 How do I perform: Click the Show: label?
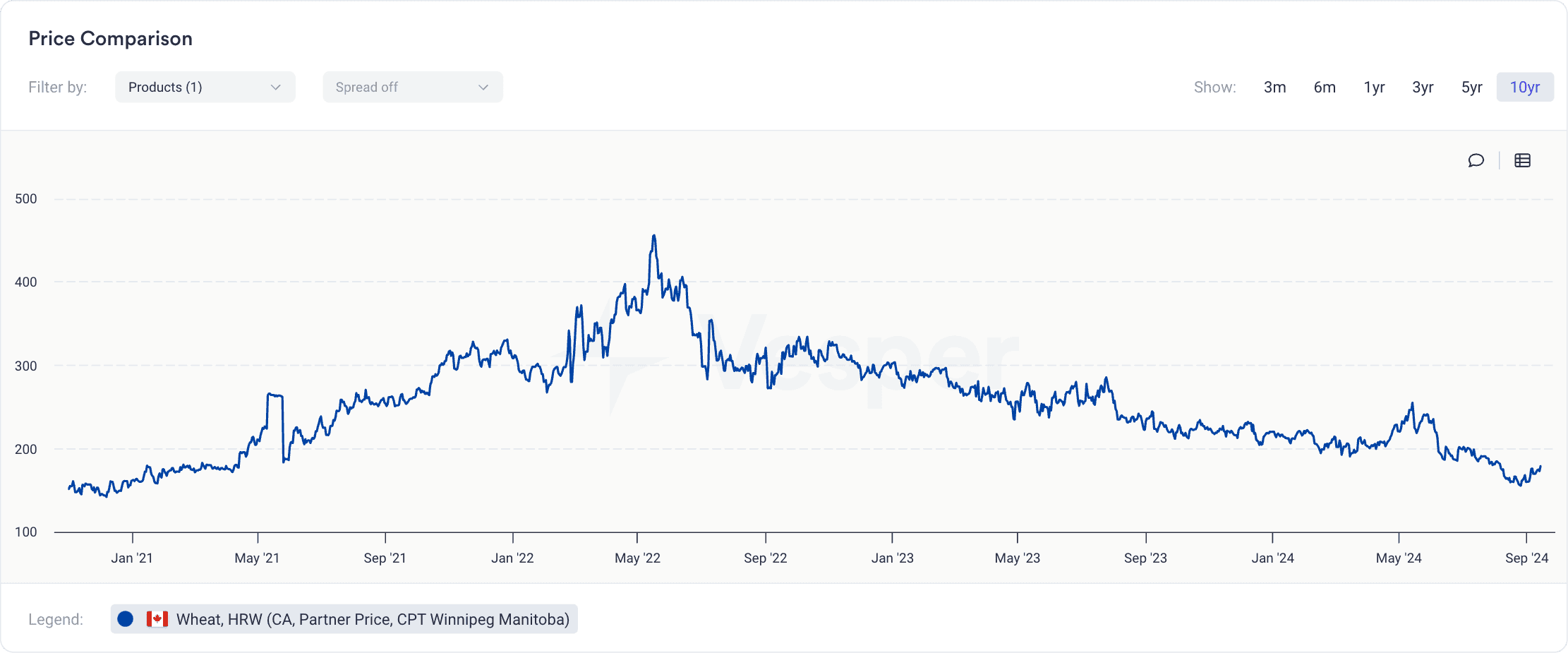click(x=1214, y=87)
